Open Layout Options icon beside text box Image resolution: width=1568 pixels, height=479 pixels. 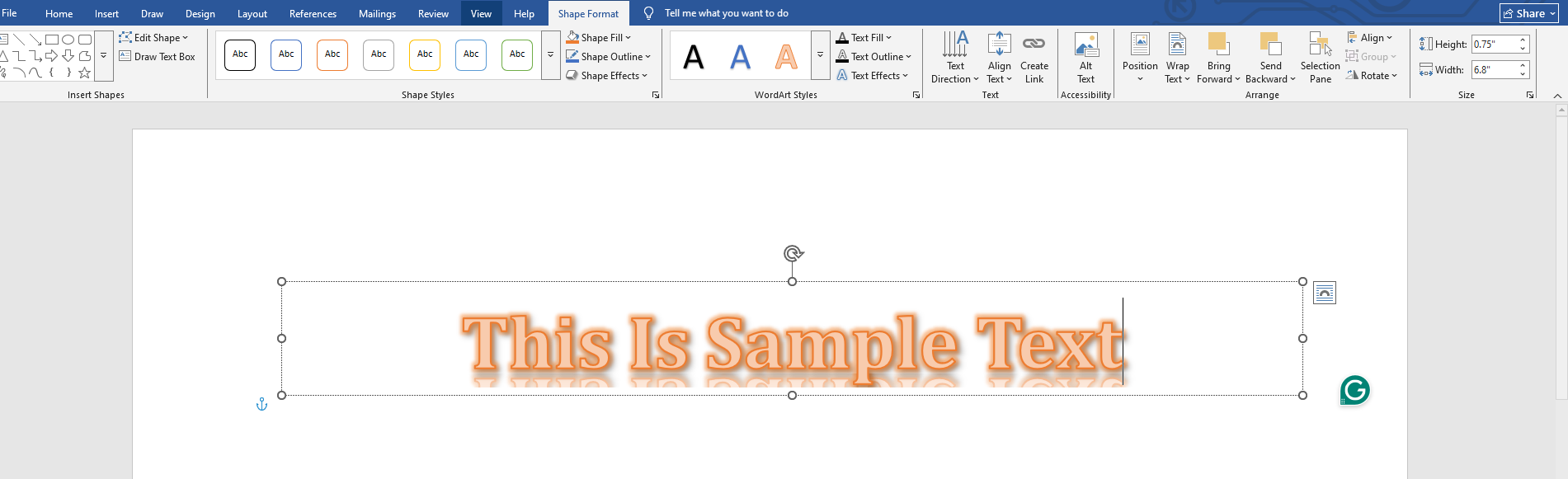click(1324, 293)
